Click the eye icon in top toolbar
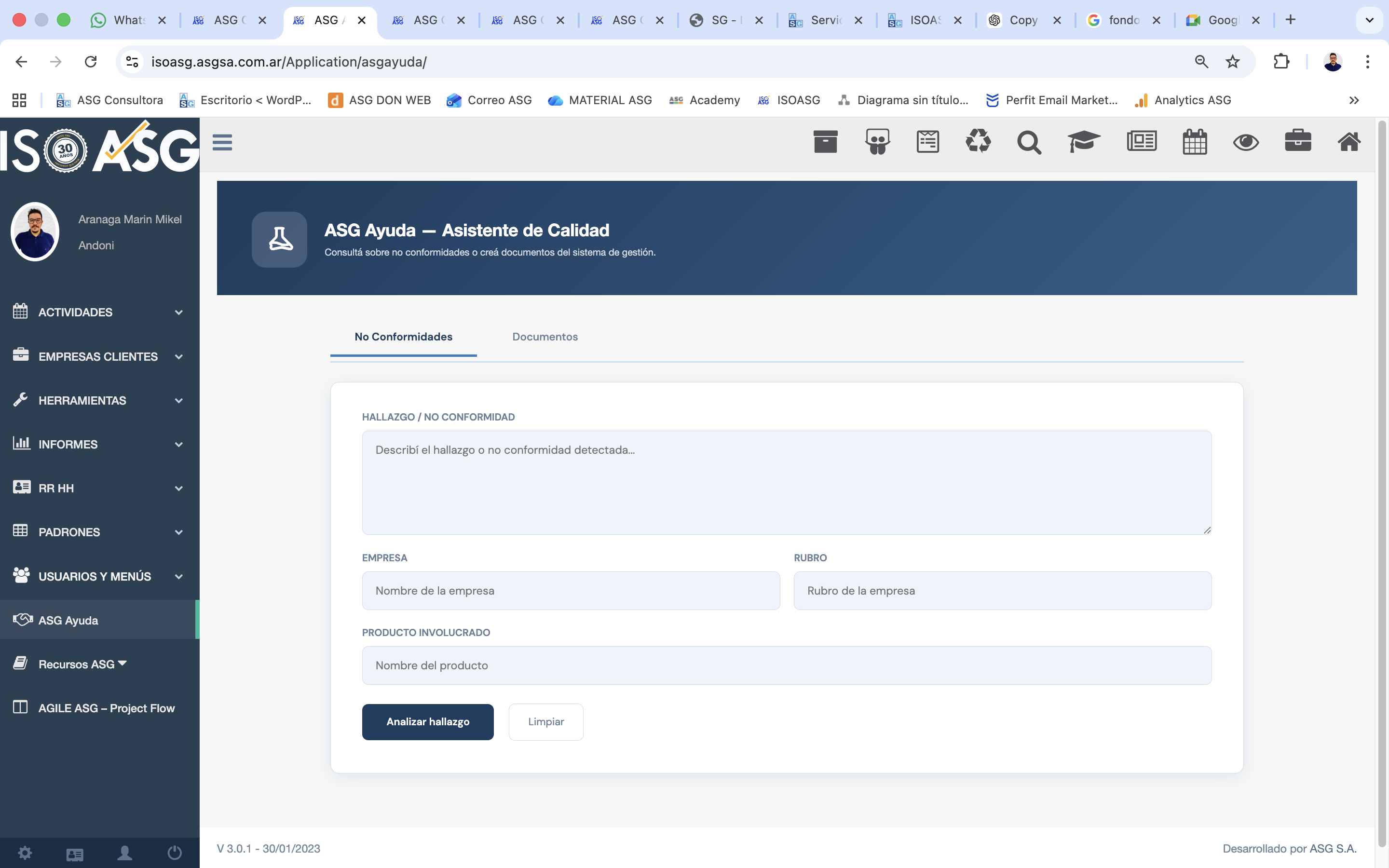The image size is (1389, 868). [1245, 142]
